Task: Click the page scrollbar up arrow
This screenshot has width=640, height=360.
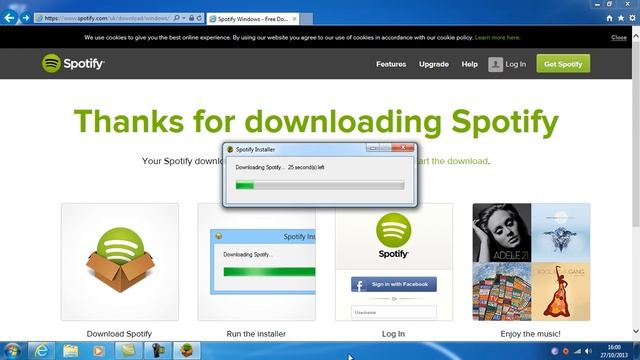Action: [x=636, y=36]
